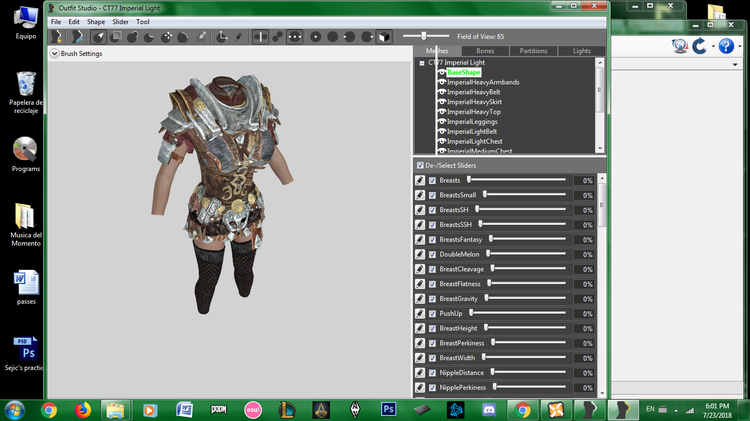Viewport: 750px width, 421px height.
Task: Click edit pencil icon for DoubleMelon slider
Action: click(x=420, y=254)
